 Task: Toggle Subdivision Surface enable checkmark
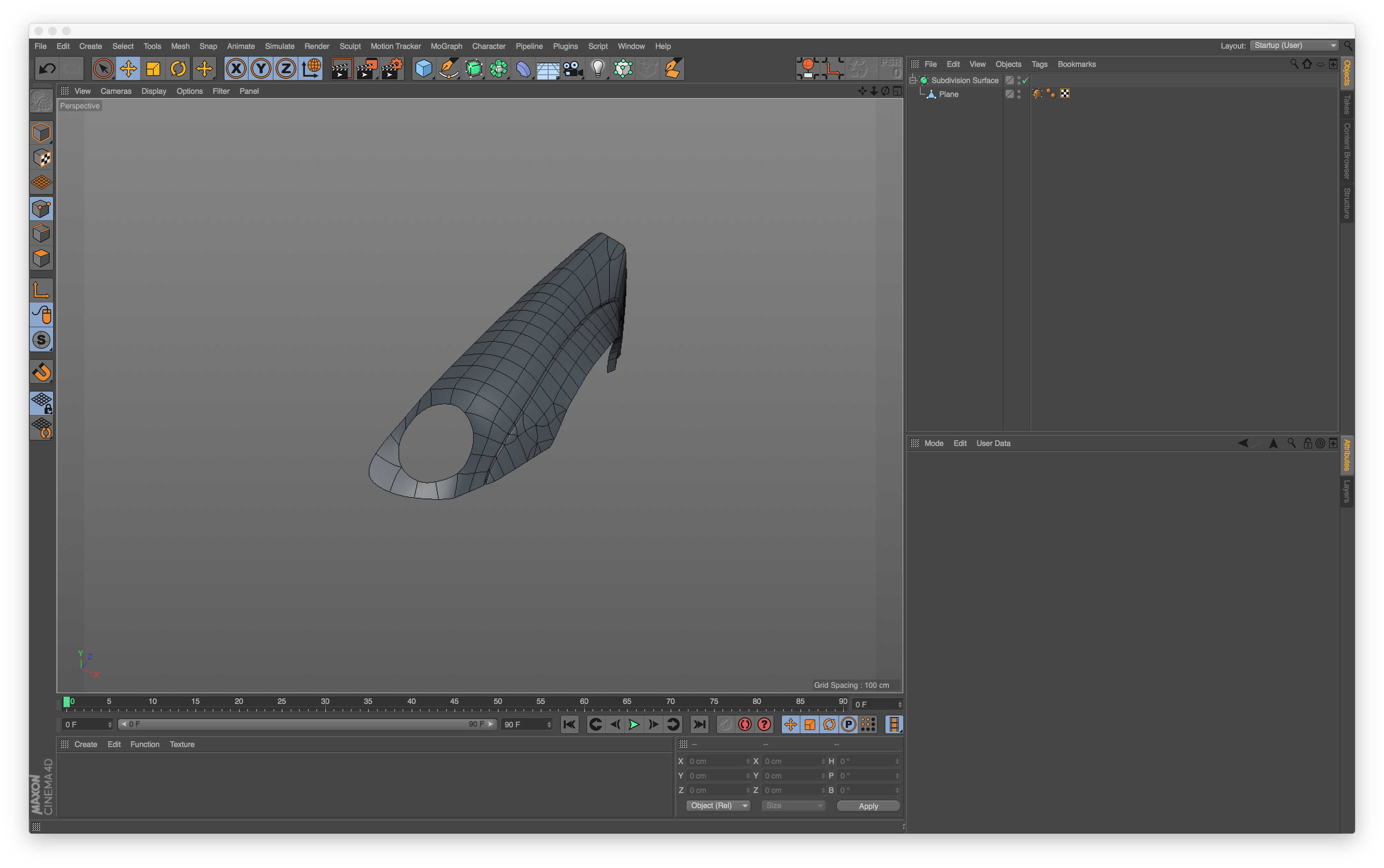(x=1026, y=80)
